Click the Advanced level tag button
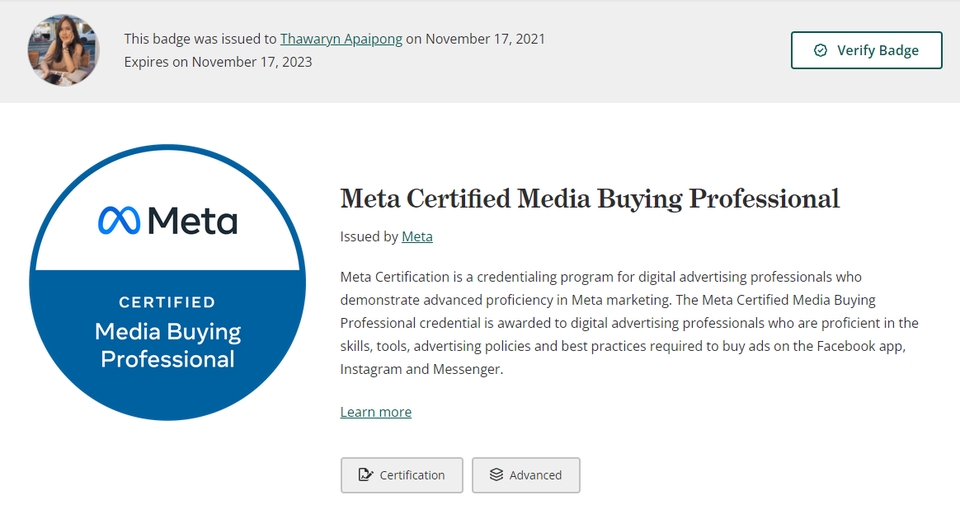Screen dimensions: 960x514 pos(526,475)
